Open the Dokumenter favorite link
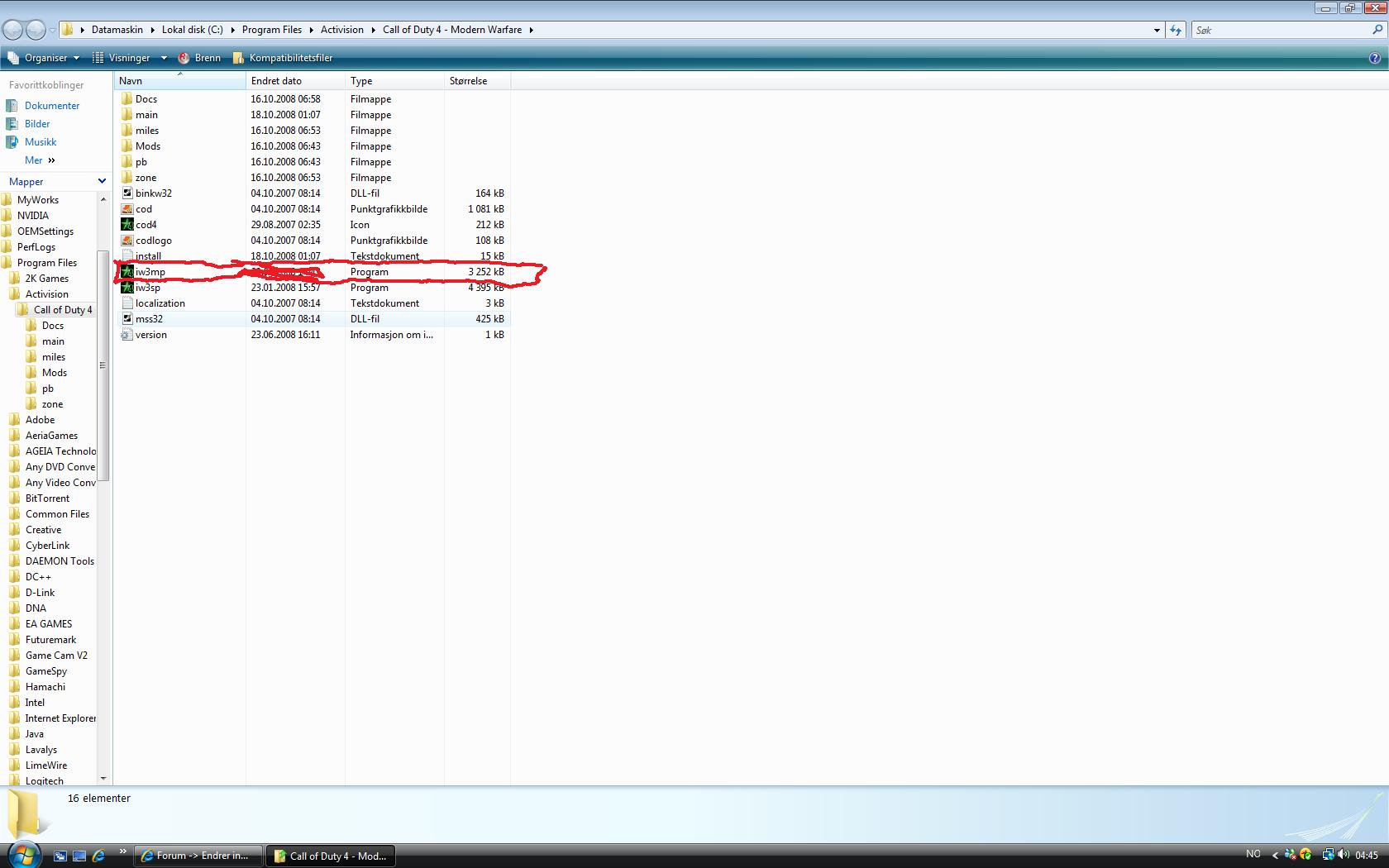1389x868 pixels. point(52,106)
